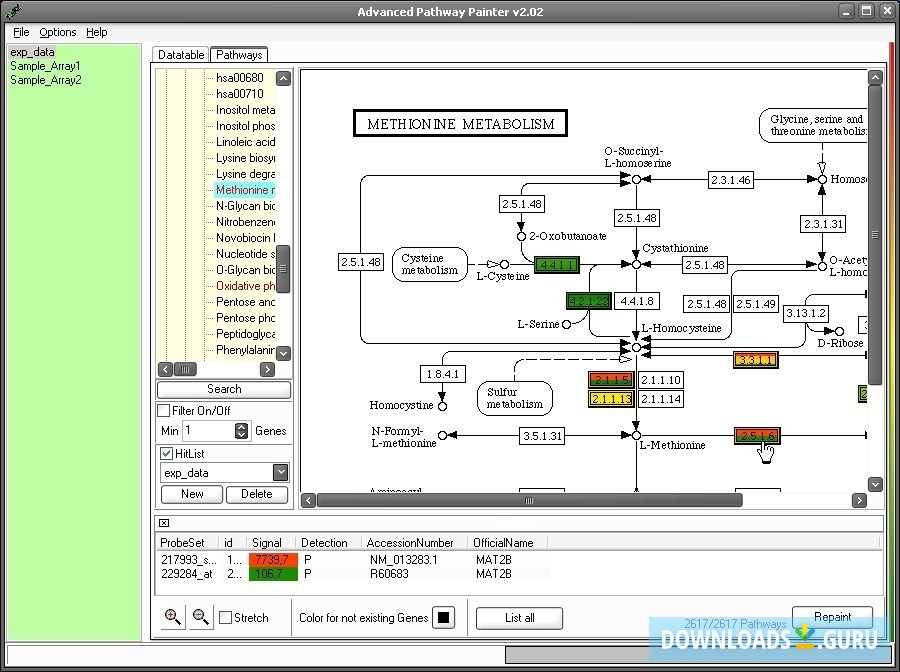The image size is (900, 672).
Task: Click the green enzyme box 4.2.1.22
Action: click(x=588, y=301)
